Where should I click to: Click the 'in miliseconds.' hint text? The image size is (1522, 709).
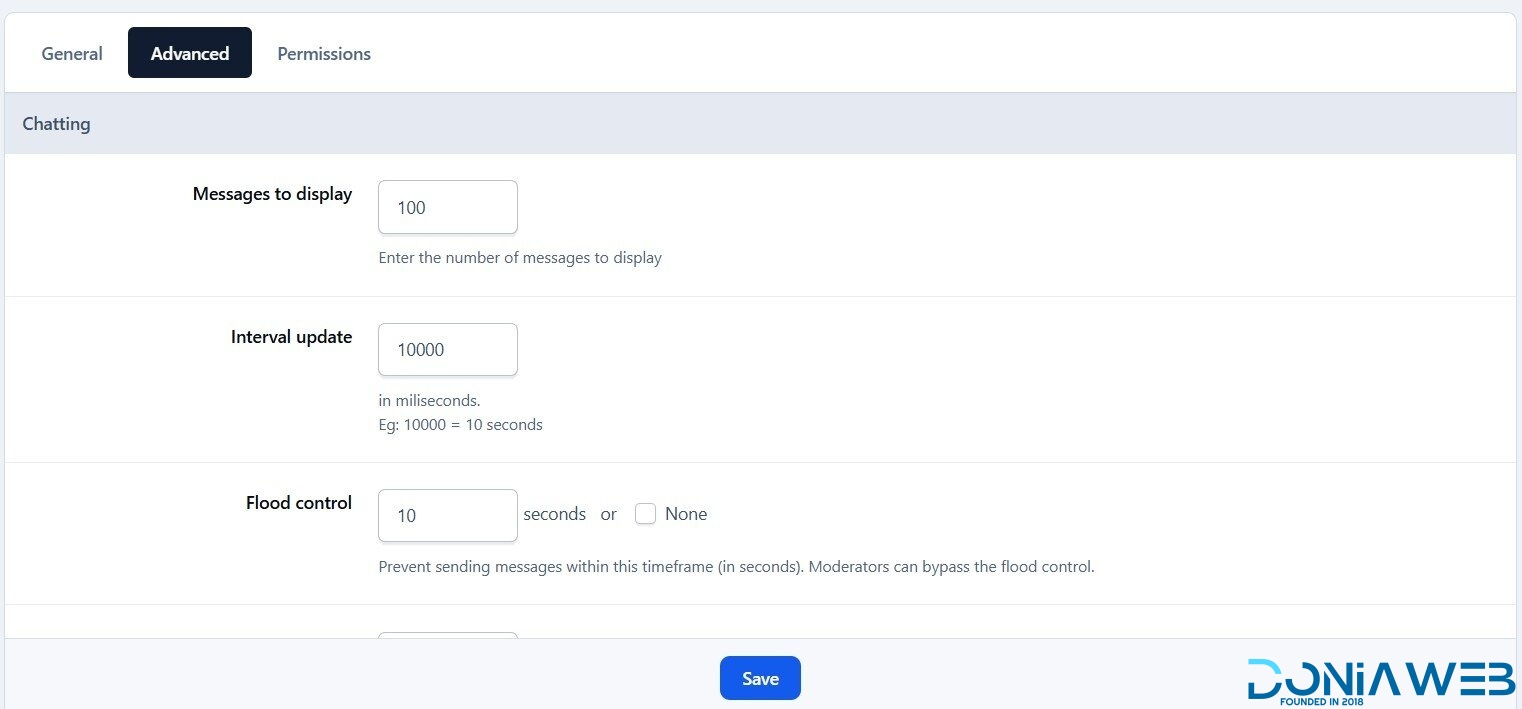pyautogui.click(x=429, y=401)
